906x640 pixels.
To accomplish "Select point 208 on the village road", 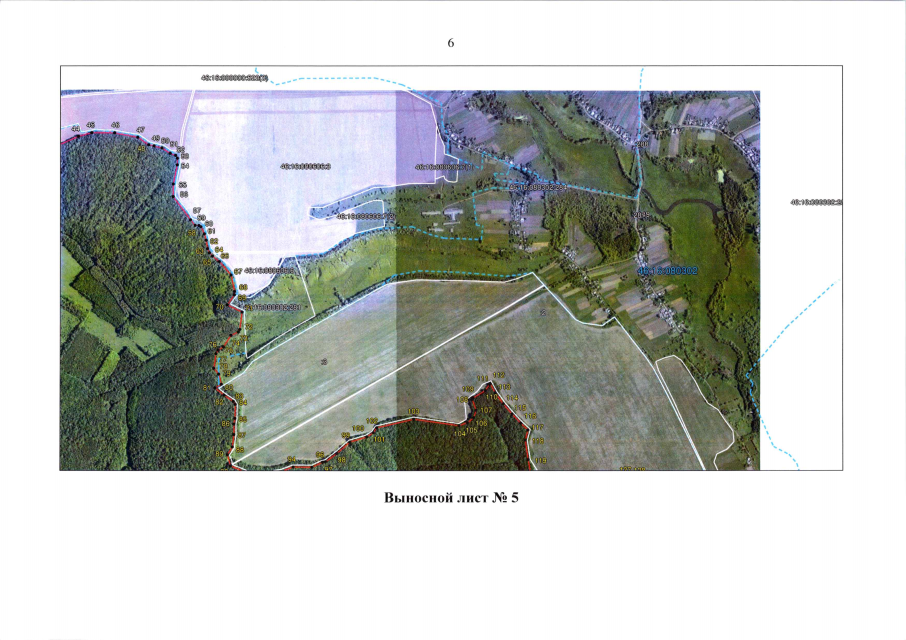I will (x=640, y=145).
